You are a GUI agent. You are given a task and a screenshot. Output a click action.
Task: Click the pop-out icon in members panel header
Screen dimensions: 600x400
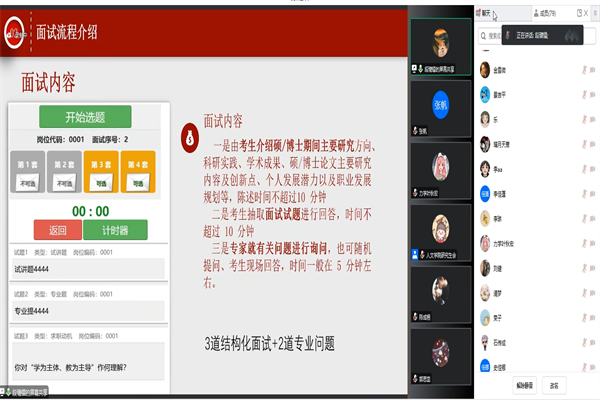(579, 13)
